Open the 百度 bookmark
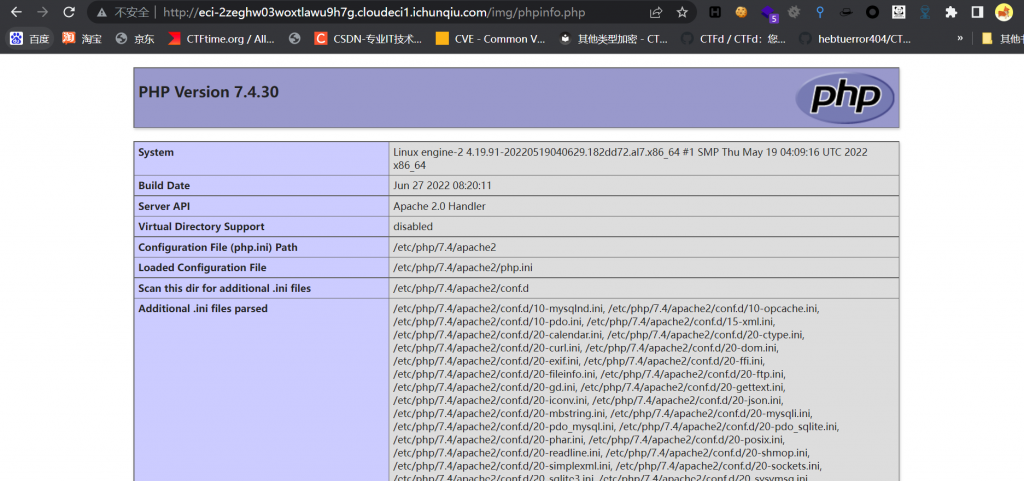1024x481 pixels. 30,39
